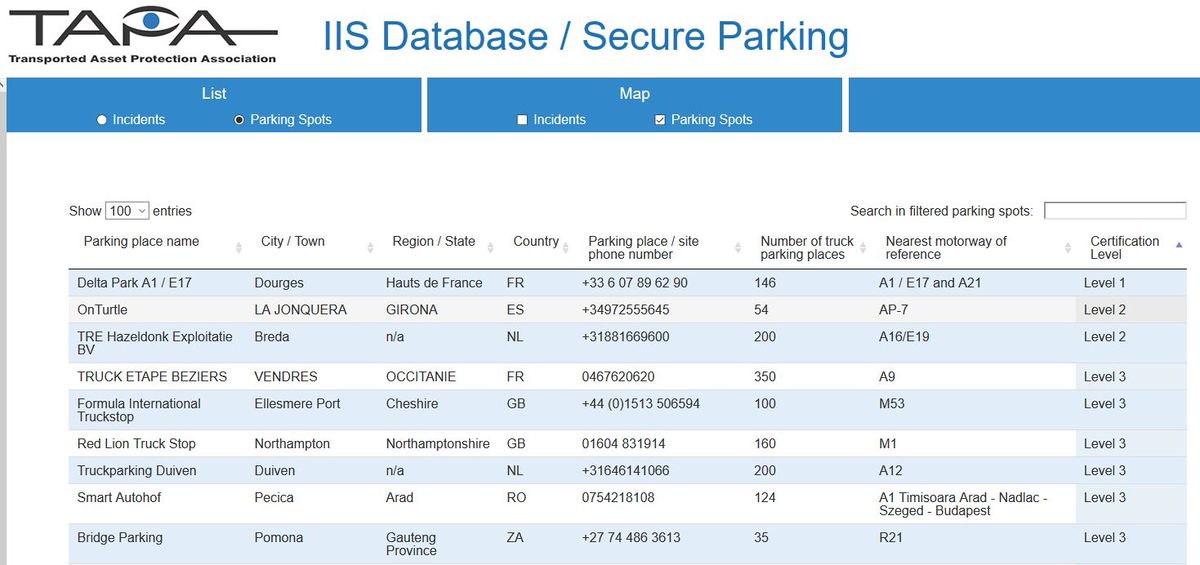Select the List Incidents radio button
1200x565 pixels.
pyautogui.click(x=101, y=120)
